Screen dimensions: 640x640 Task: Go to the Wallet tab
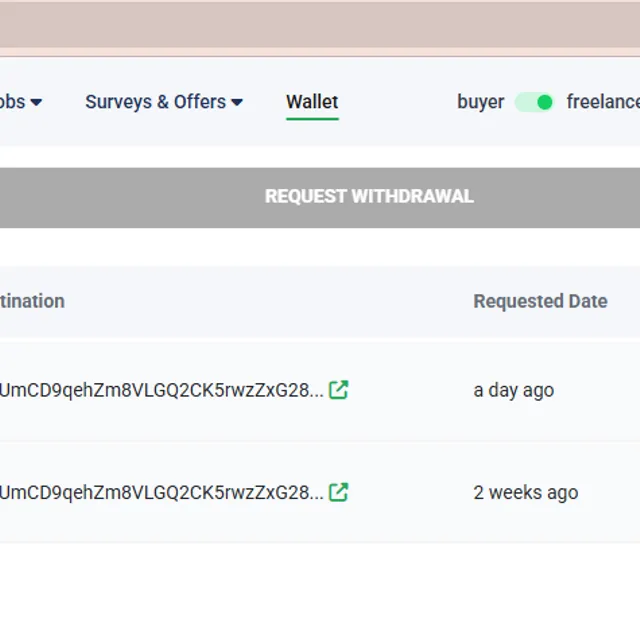[x=312, y=102]
